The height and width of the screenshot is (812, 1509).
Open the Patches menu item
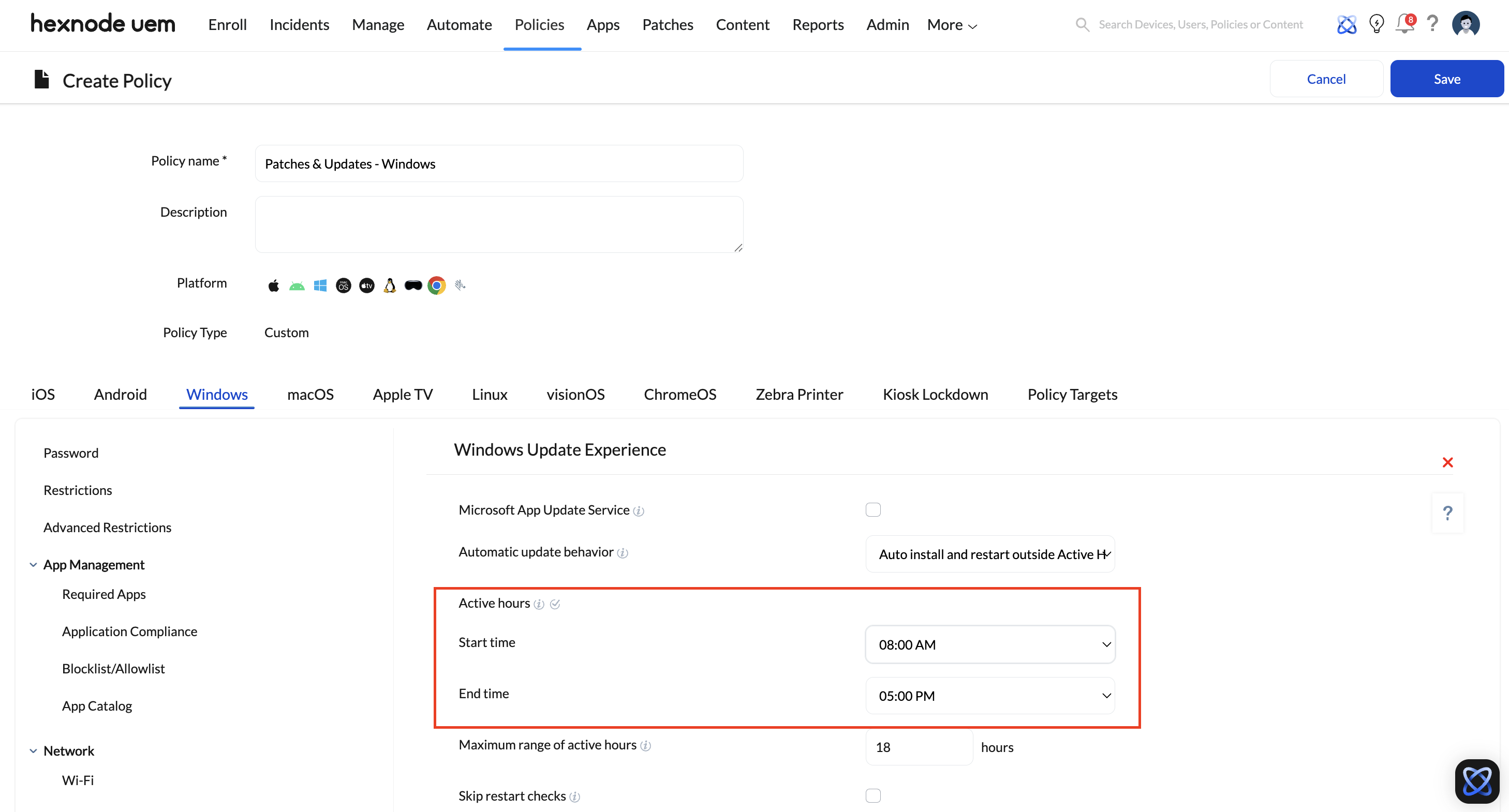click(667, 25)
